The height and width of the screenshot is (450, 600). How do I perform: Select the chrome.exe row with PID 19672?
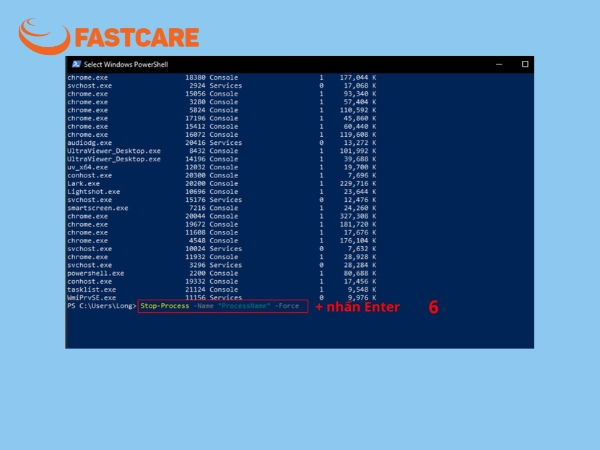222,225
